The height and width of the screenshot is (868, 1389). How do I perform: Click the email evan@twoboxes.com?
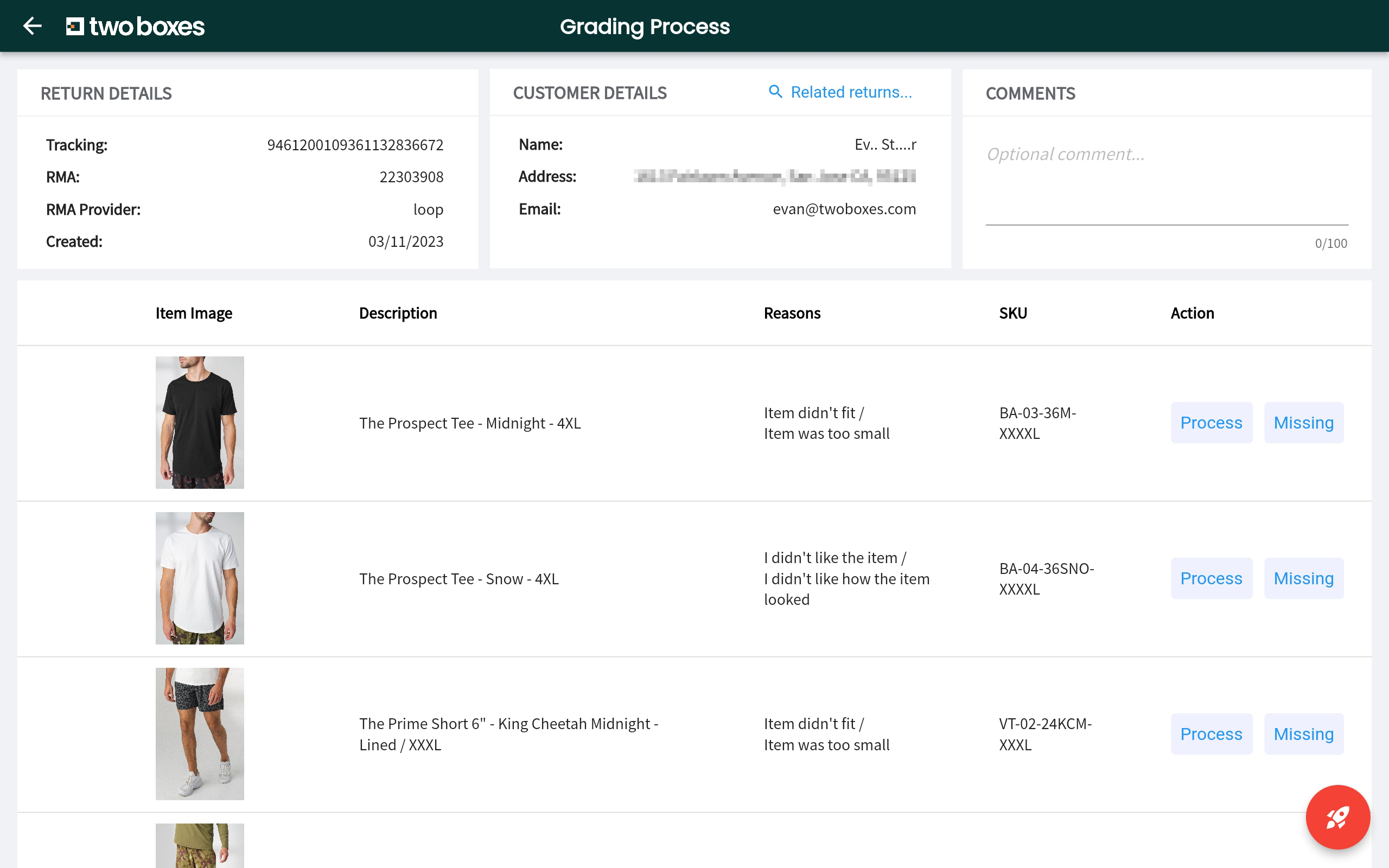coord(844,209)
